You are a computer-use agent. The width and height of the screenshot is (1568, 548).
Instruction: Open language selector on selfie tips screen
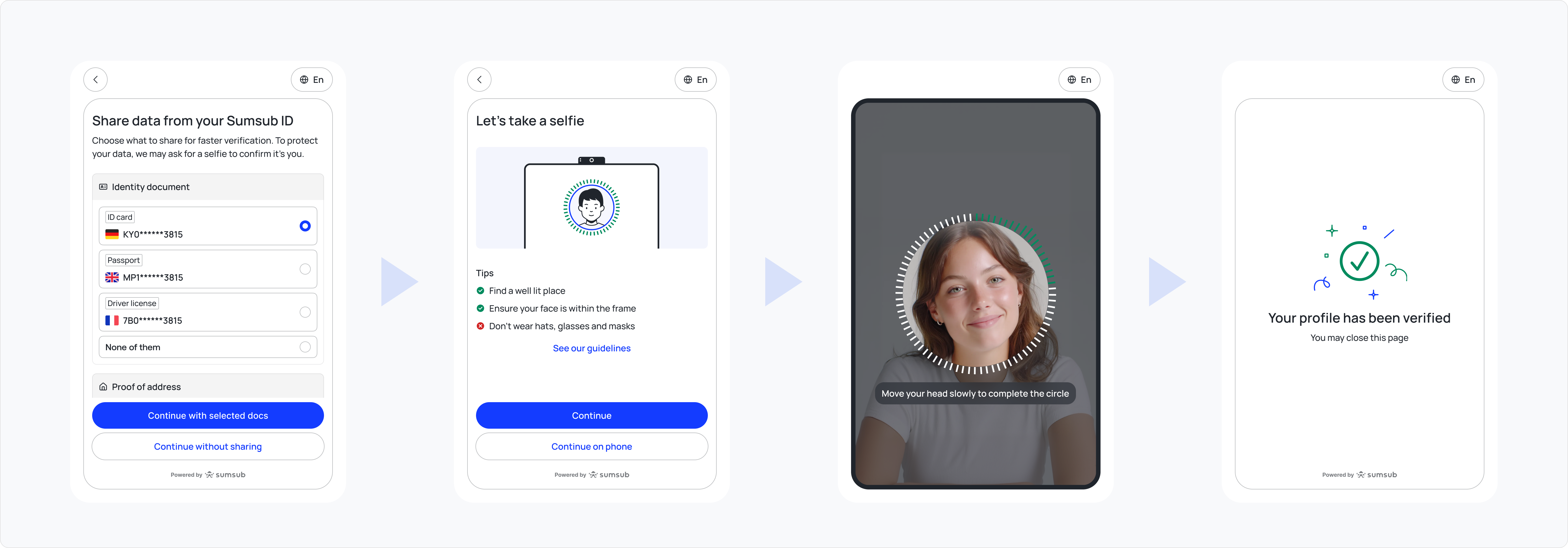[695, 80]
